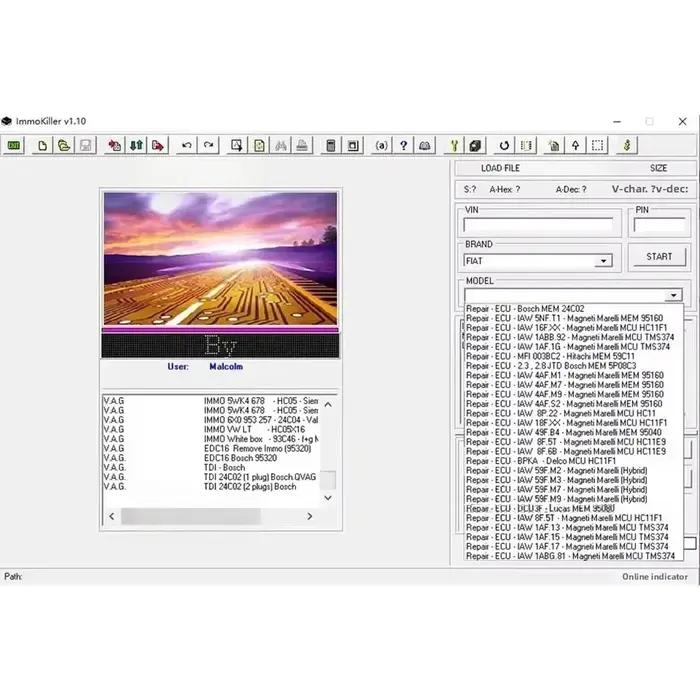Click the binoculars Find icon

[x=281, y=146]
